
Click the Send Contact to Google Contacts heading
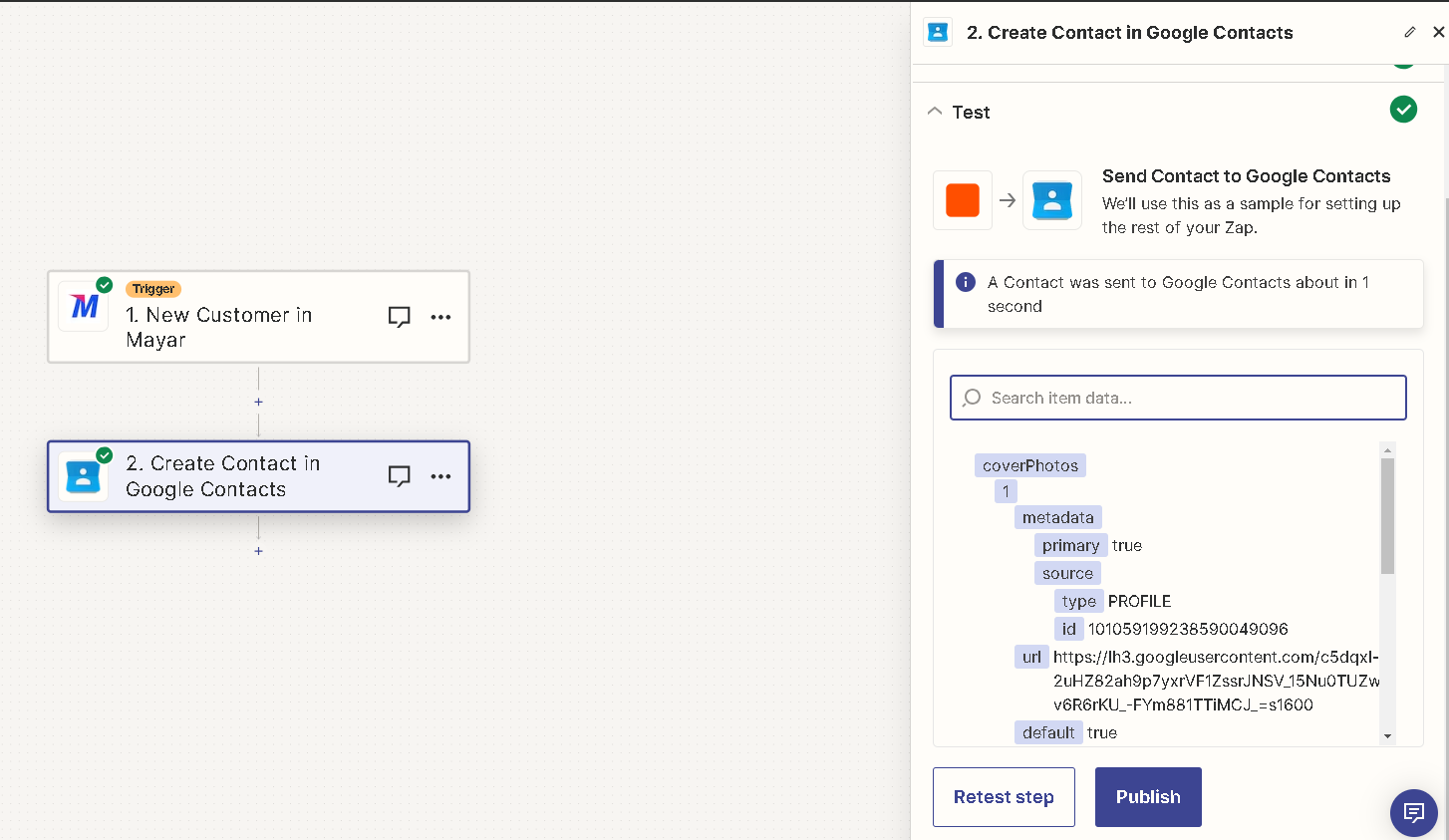pyautogui.click(x=1246, y=176)
